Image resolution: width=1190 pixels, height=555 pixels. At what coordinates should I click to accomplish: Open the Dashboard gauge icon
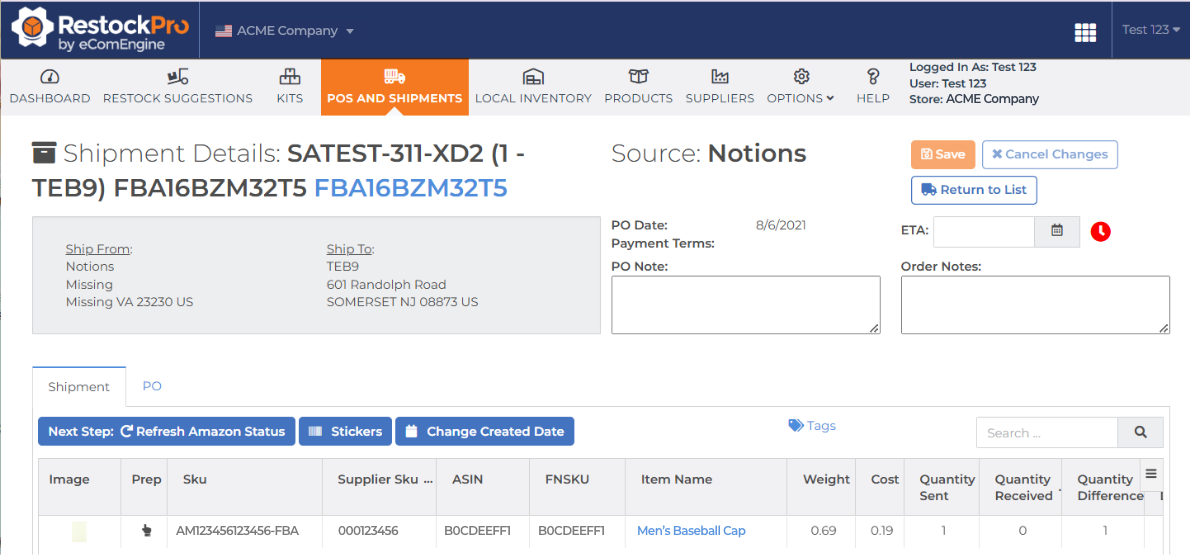[50, 77]
